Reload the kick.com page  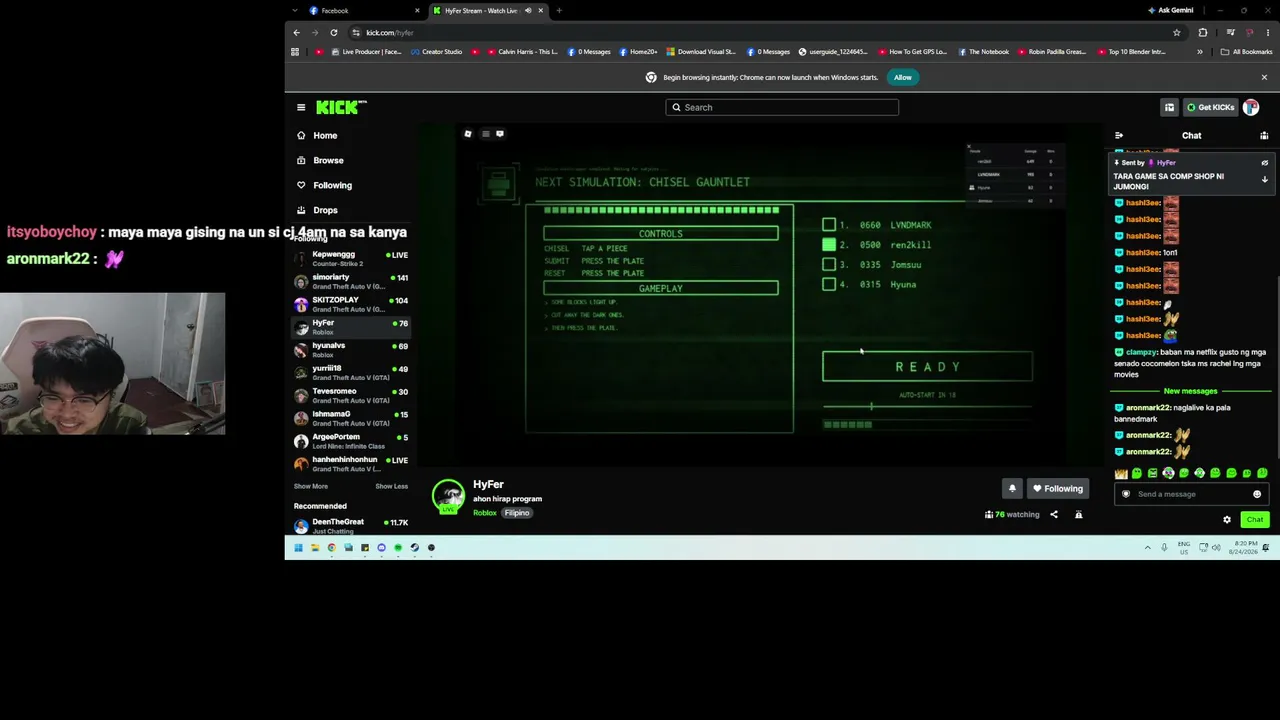pos(334,32)
